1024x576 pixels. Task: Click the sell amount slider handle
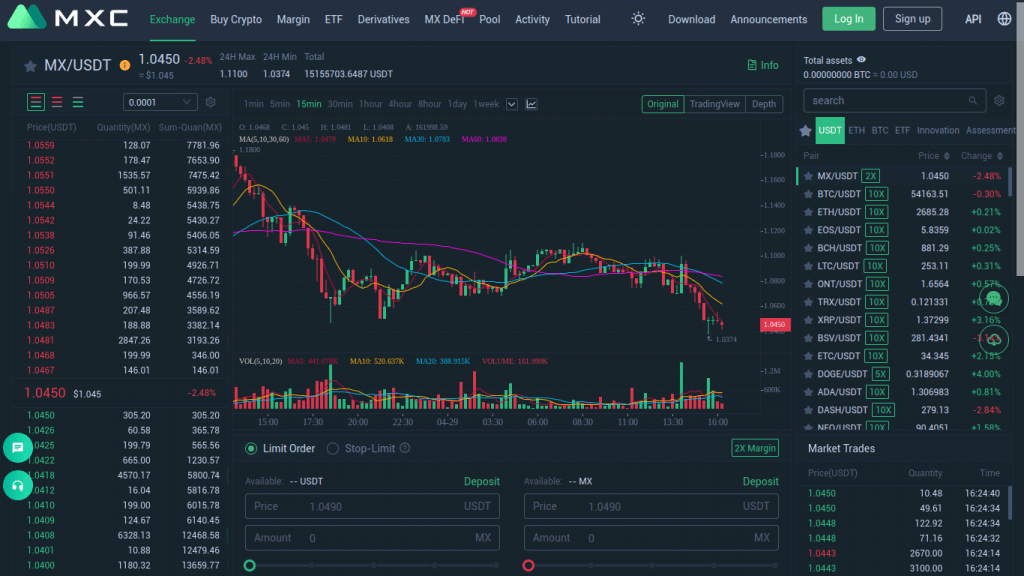click(528, 566)
